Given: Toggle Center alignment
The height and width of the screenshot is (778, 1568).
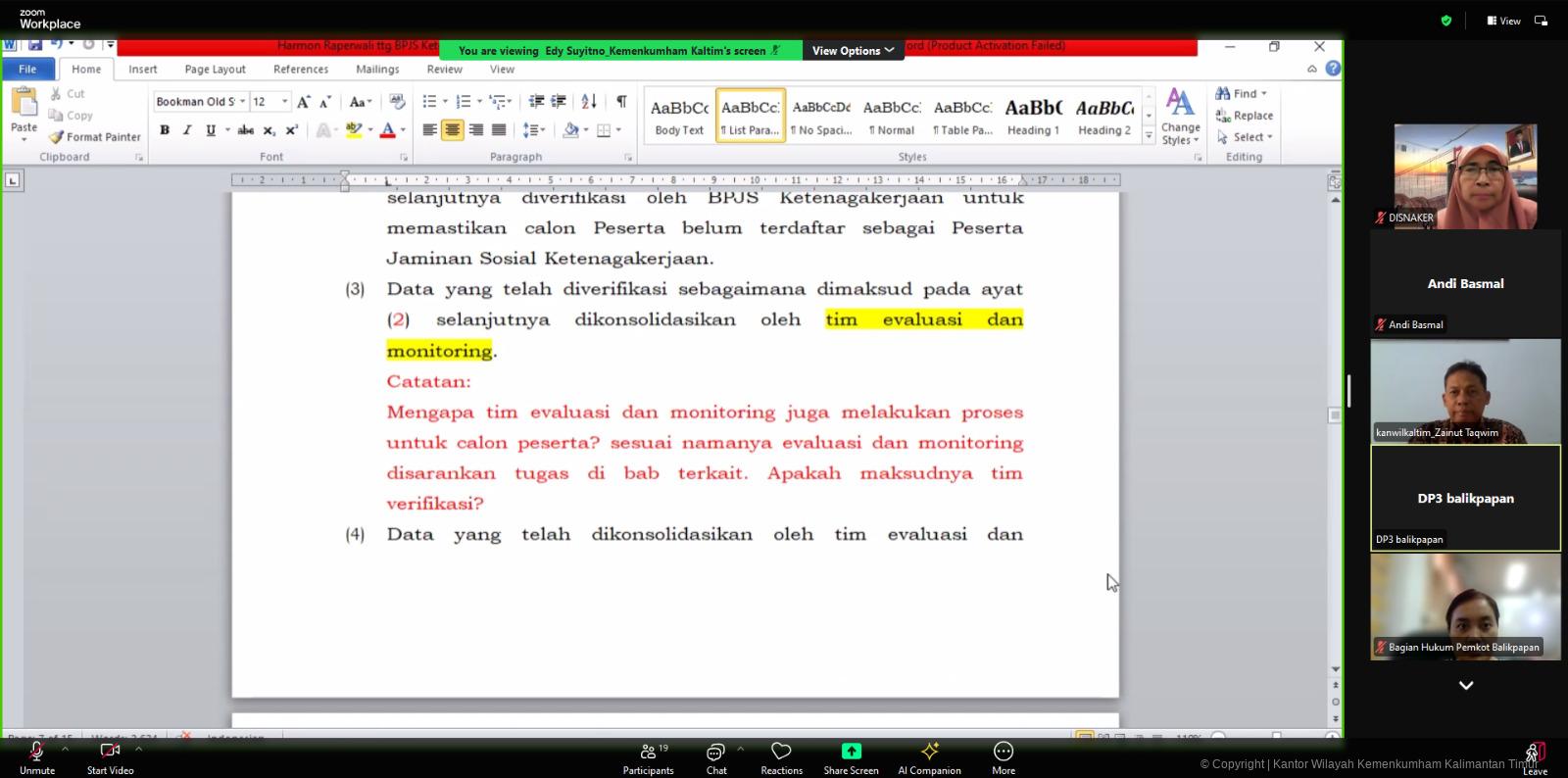Looking at the screenshot, I should point(452,130).
